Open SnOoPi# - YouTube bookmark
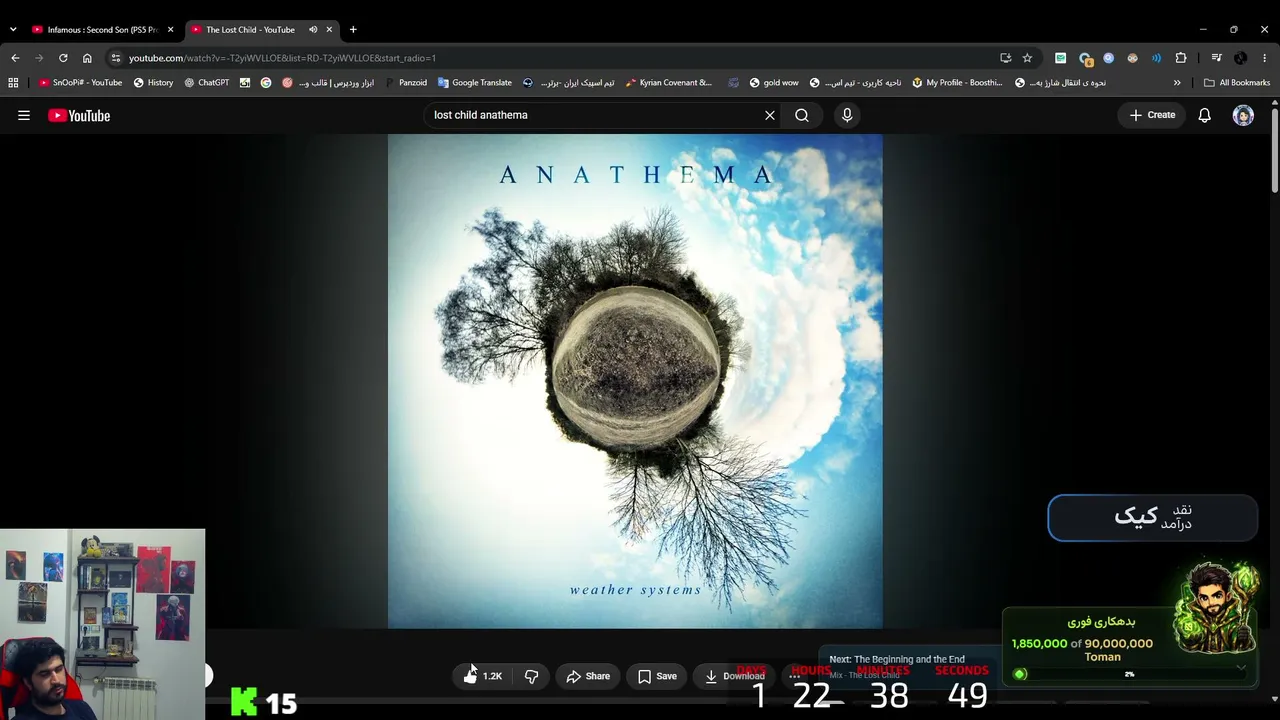1280x720 pixels. click(80, 83)
